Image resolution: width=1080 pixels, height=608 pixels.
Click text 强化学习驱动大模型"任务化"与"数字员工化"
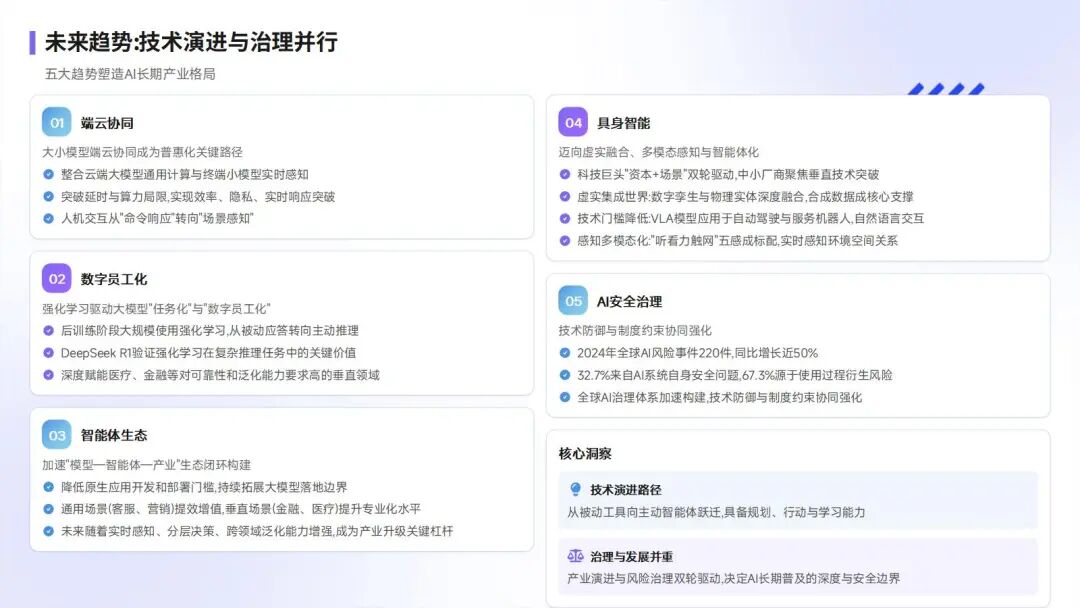coord(156,308)
